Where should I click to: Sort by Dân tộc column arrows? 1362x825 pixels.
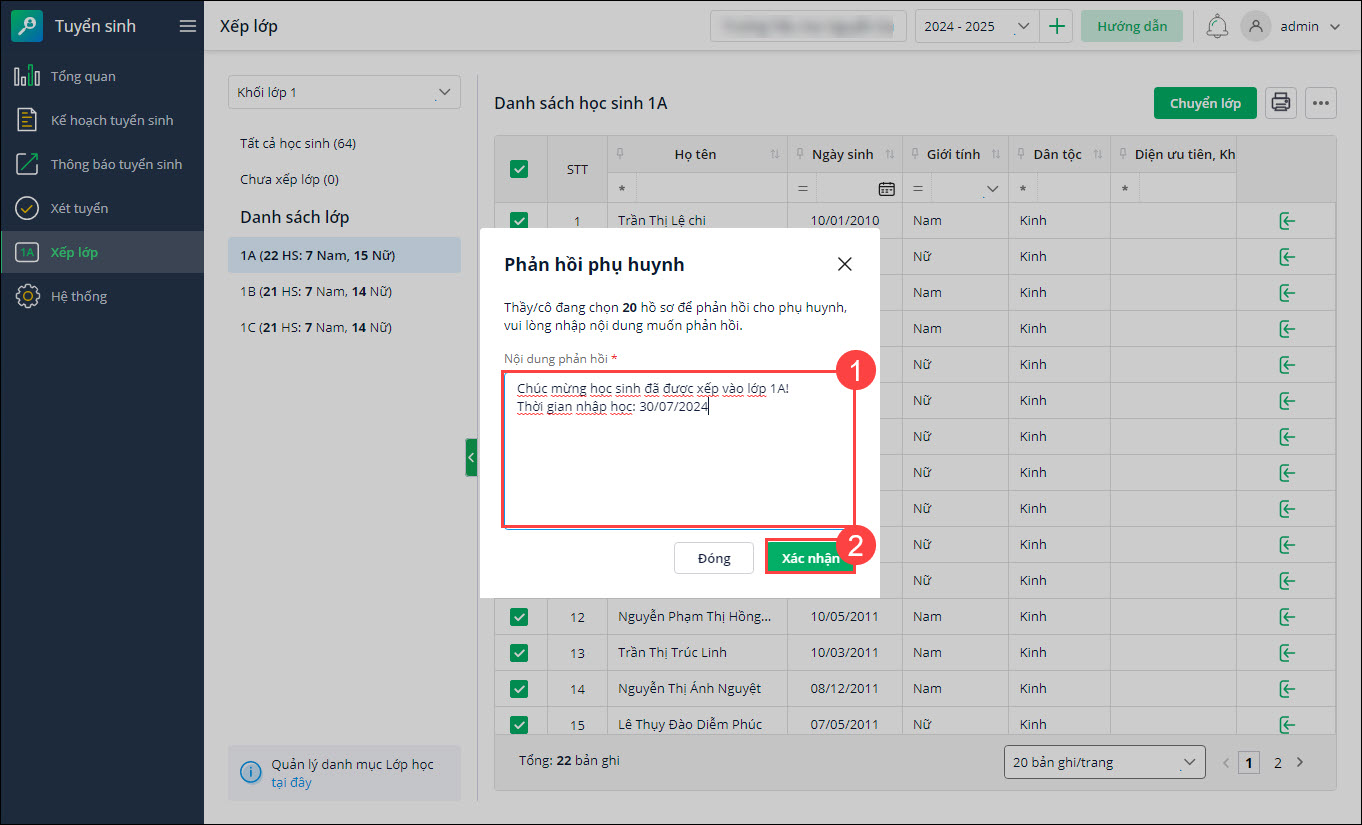click(1098, 154)
